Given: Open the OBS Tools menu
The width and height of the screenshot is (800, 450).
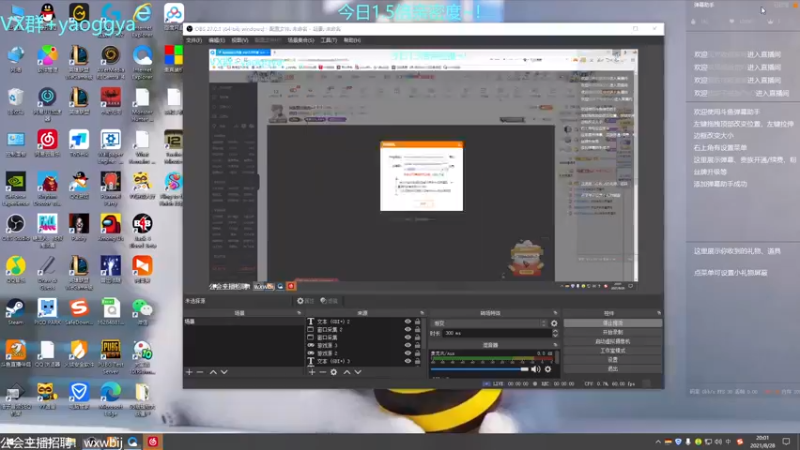Looking at the screenshot, I should (x=329, y=40).
